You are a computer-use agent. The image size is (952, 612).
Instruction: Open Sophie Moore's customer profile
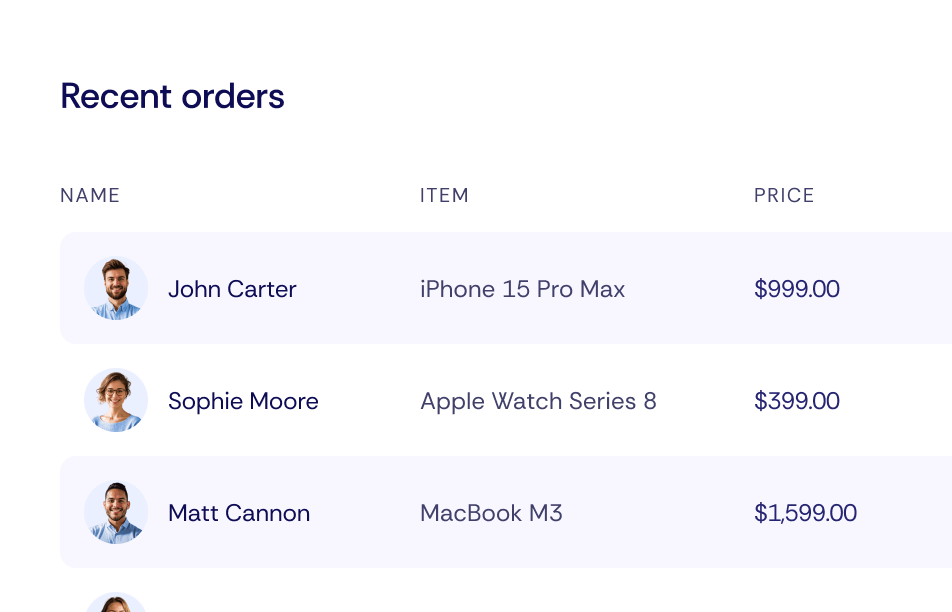click(x=243, y=401)
